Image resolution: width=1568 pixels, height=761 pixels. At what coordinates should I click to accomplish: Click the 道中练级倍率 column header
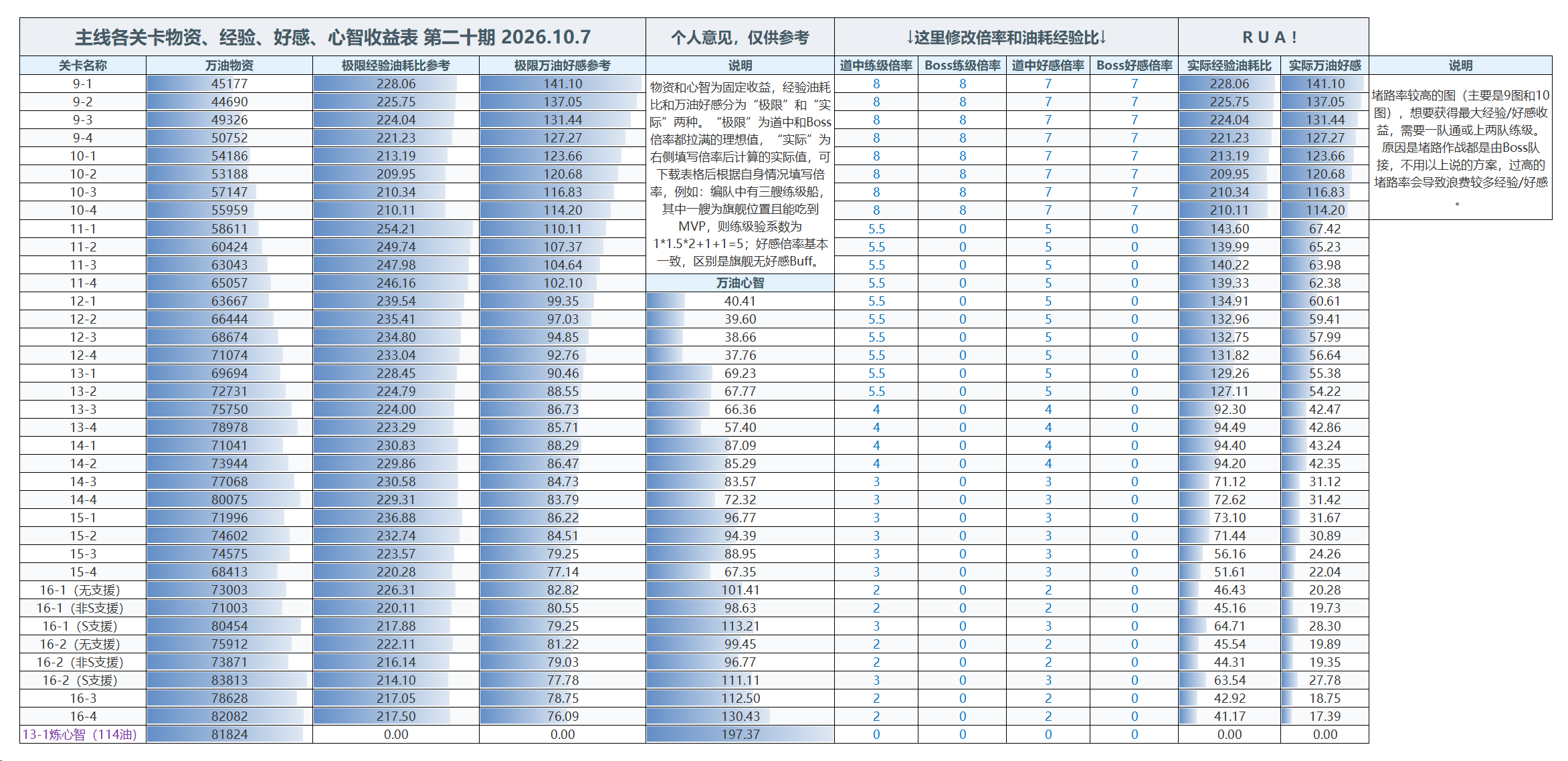(876, 66)
